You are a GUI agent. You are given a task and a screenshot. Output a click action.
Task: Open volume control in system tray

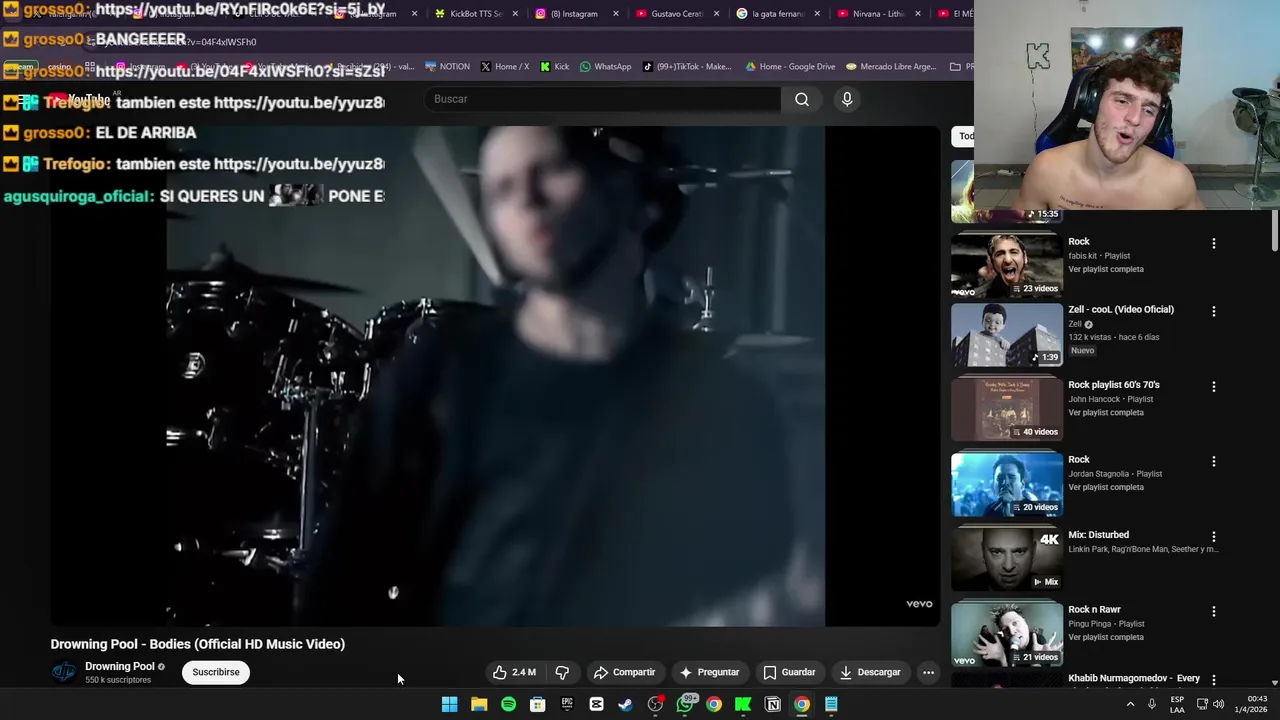tap(1218, 704)
